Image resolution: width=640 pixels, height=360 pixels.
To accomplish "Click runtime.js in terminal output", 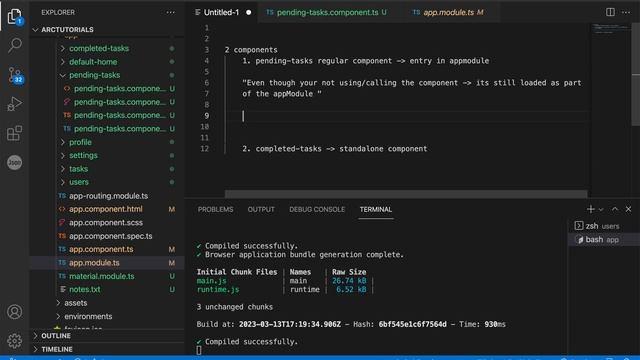I will (x=218, y=290).
